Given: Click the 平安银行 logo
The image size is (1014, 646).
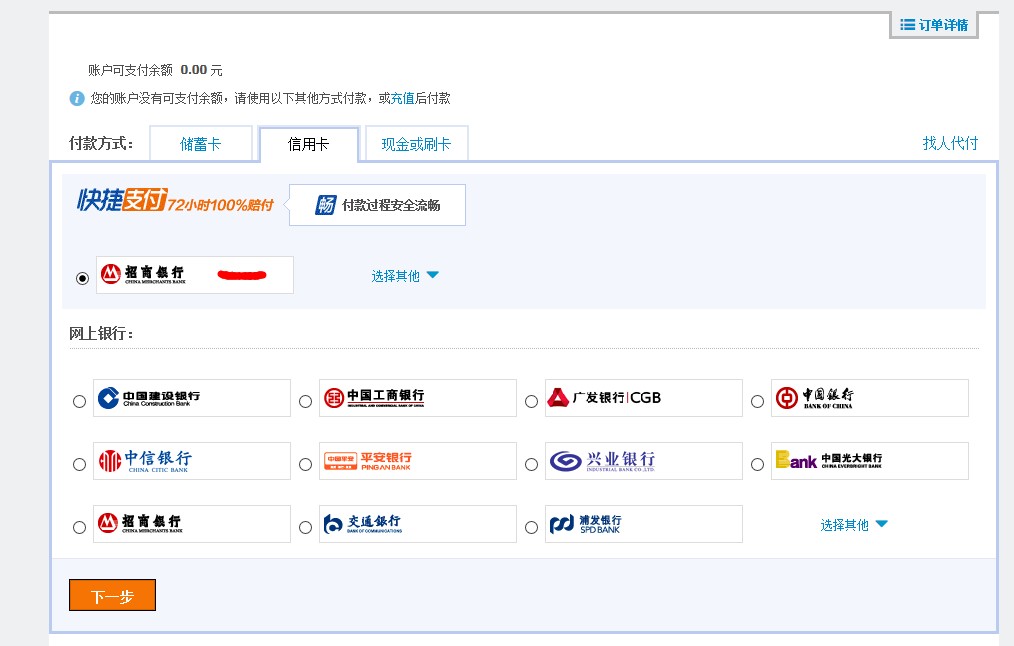Looking at the screenshot, I should tap(367, 461).
